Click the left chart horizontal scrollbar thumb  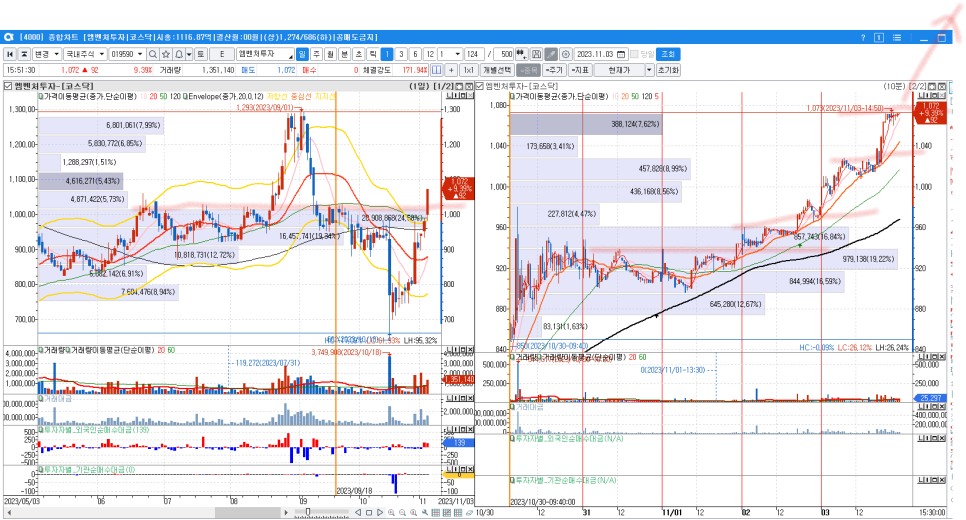click(x=248, y=513)
